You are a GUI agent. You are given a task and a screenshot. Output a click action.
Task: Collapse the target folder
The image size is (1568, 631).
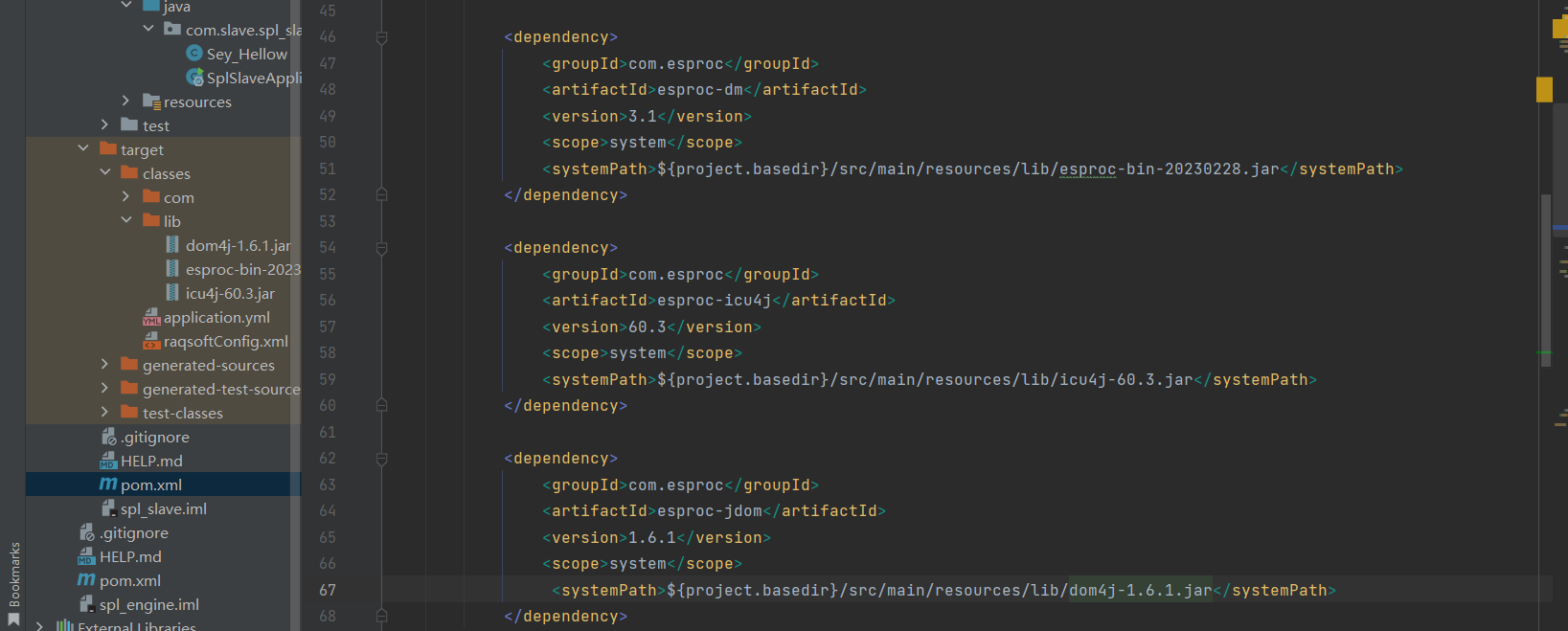click(x=83, y=149)
